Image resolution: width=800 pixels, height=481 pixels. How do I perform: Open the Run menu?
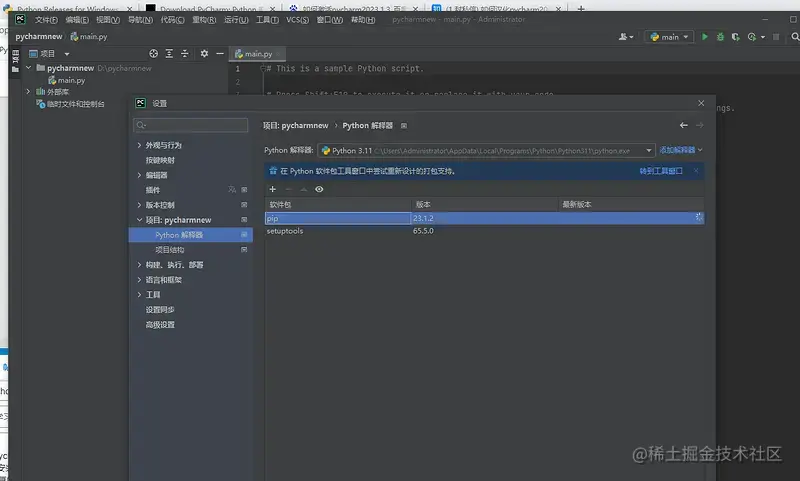236,19
